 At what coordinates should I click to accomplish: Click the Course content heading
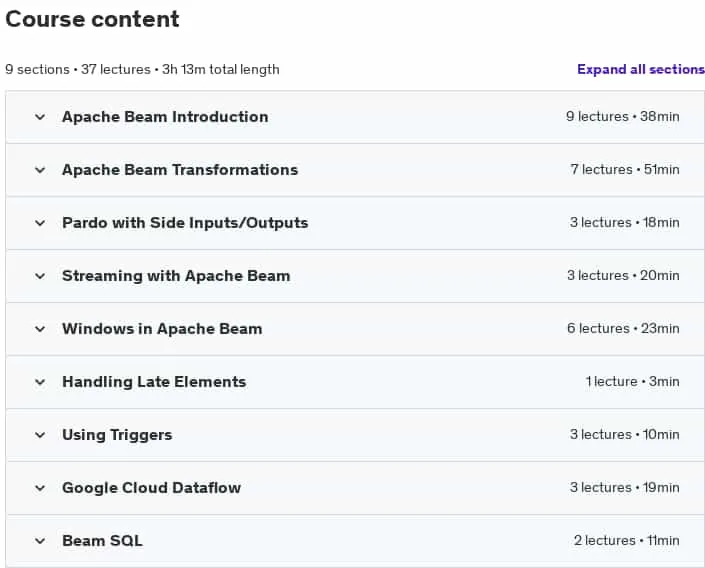coord(92,19)
